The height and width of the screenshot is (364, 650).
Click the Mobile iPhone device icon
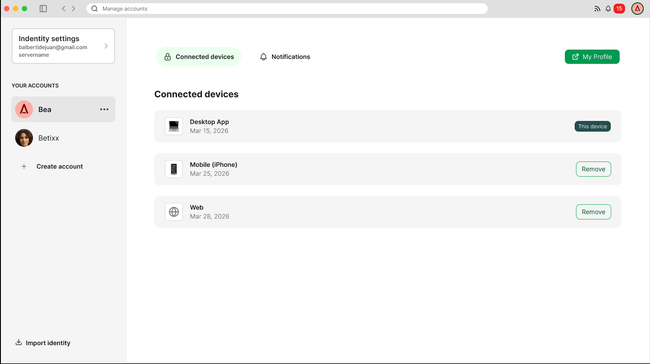point(174,169)
